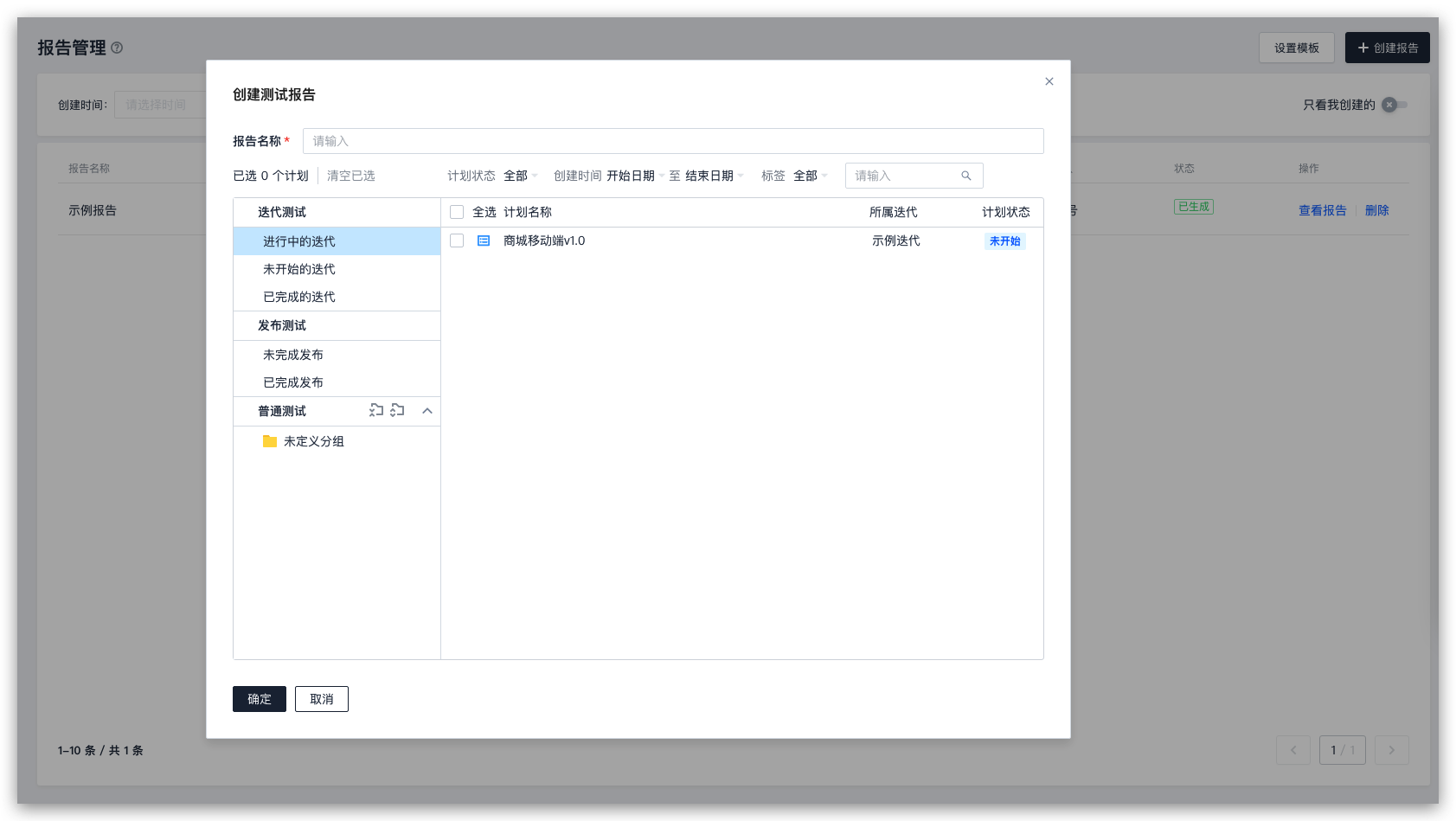
Task: Click the 未开始 status tag
Action: pos(1005,241)
